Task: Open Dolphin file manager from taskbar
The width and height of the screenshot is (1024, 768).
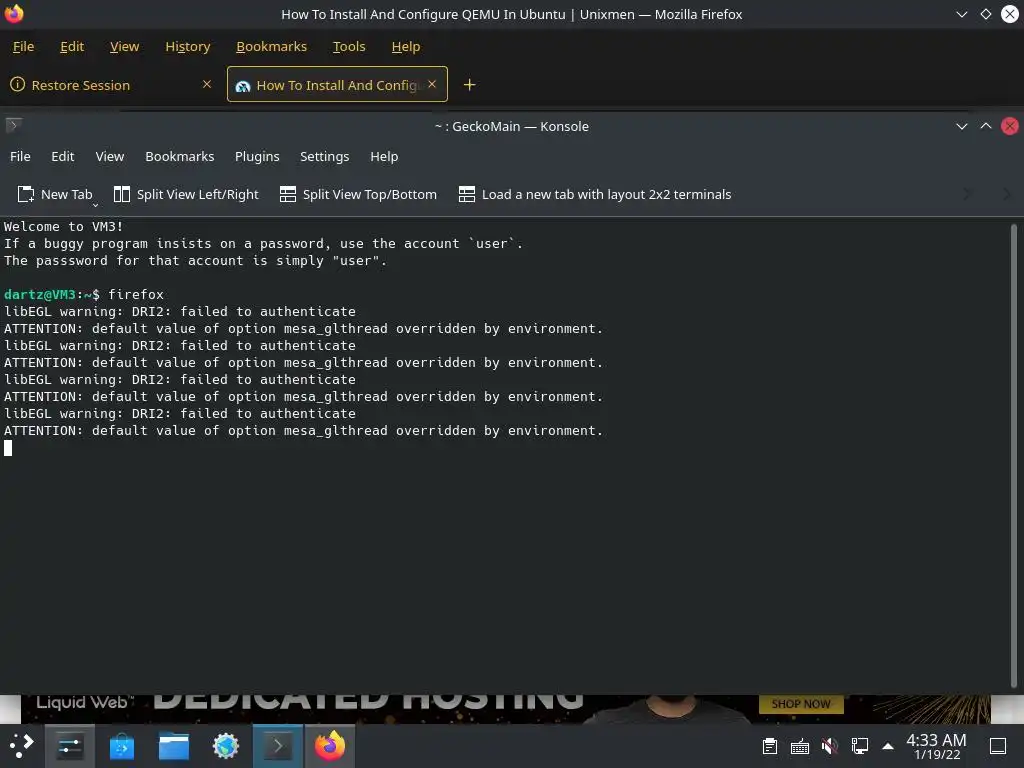Action: pyautogui.click(x=174, y=746)
